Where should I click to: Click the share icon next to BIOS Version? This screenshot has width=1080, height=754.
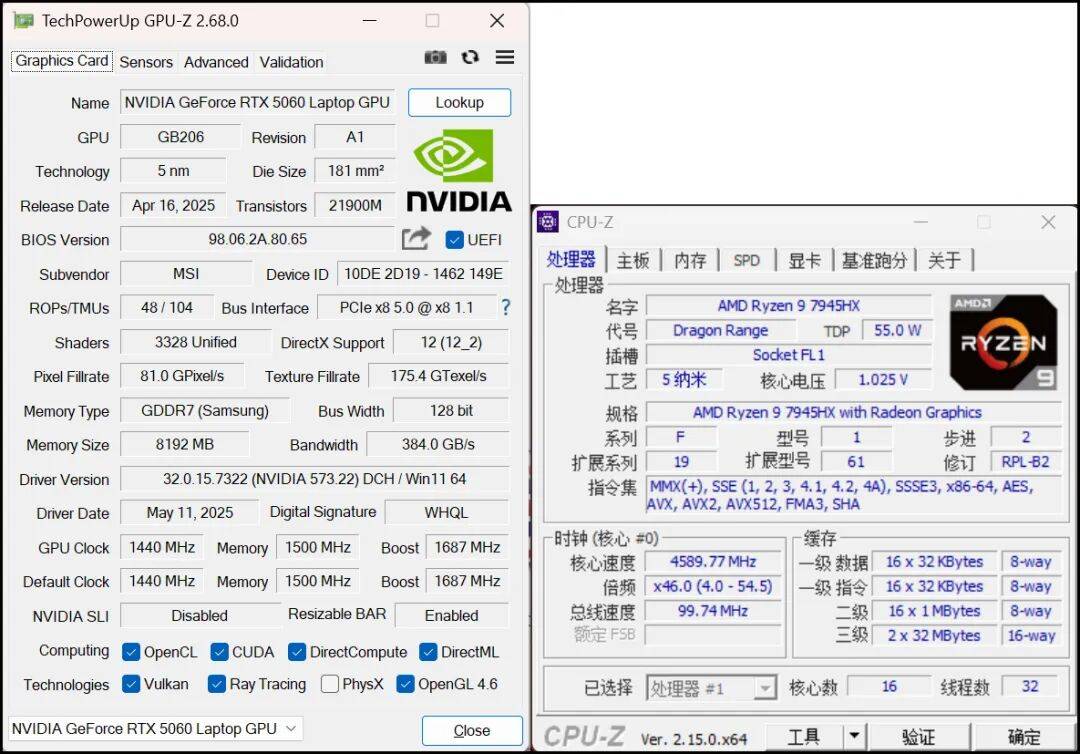415,239
